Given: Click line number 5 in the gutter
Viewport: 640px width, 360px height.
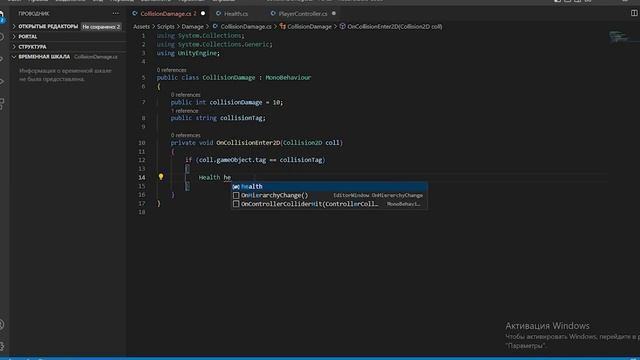Looking at the screenshot, I should (x=143, y=78).
